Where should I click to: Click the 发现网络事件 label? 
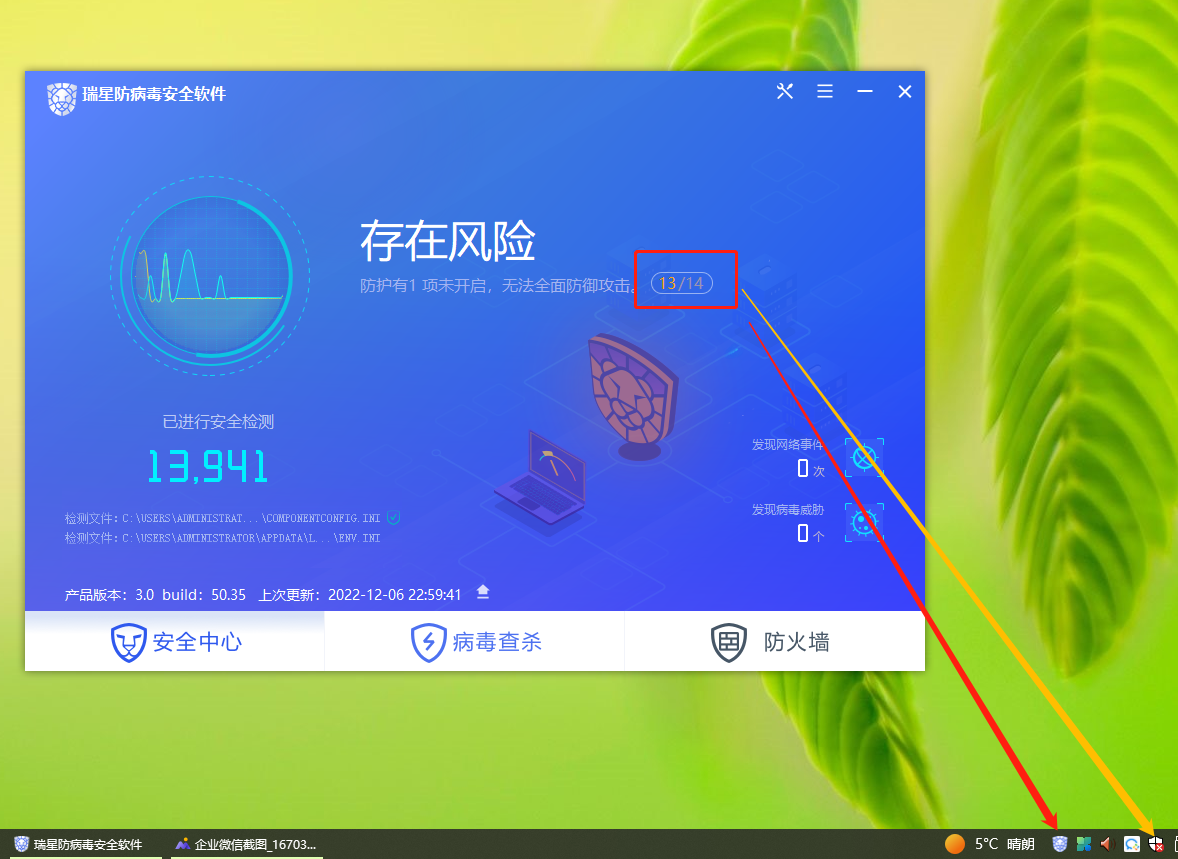tap(787, 444)
